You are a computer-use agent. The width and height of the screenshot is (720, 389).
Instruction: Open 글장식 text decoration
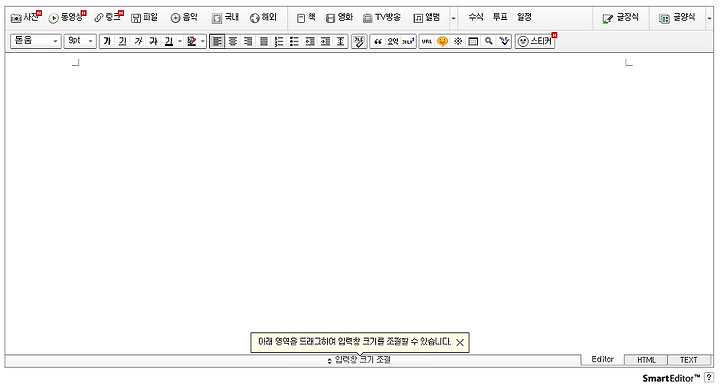coord(620,18)
